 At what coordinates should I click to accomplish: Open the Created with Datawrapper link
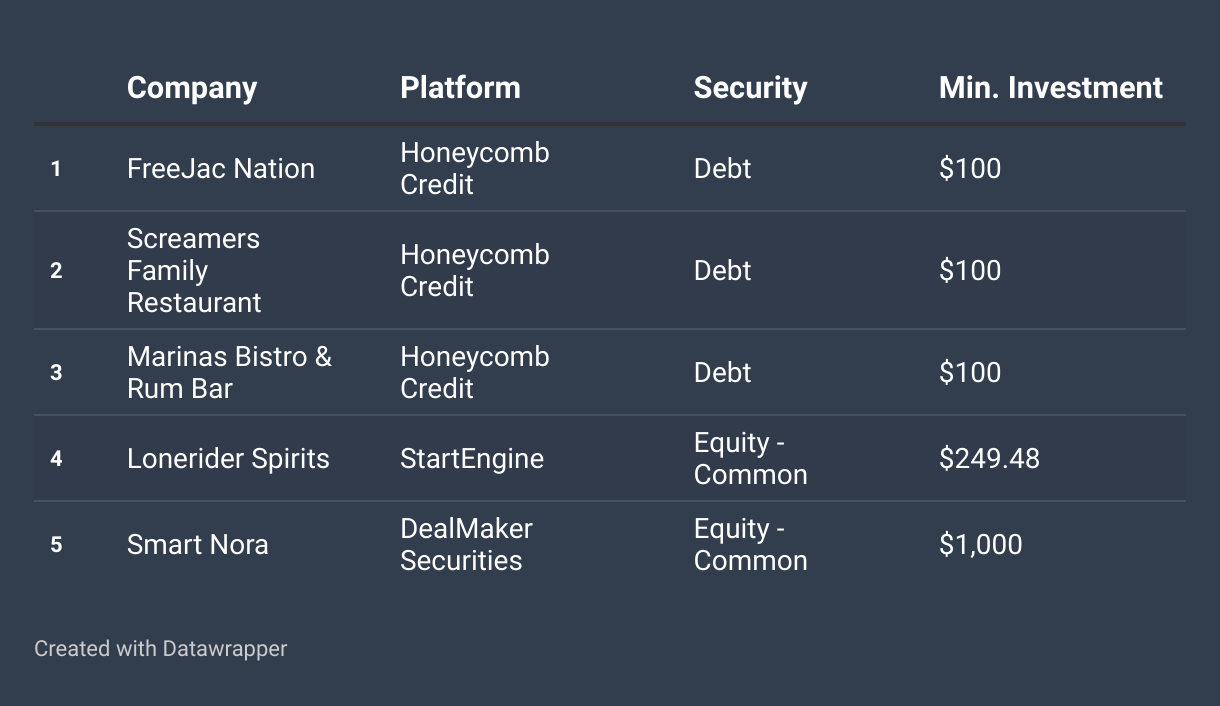[160, 649]
